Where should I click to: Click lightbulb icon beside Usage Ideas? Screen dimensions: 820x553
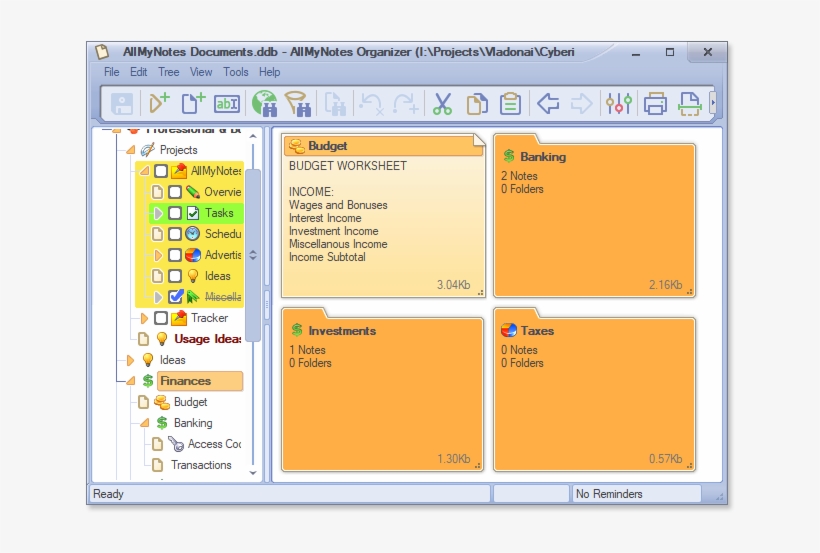162,339
